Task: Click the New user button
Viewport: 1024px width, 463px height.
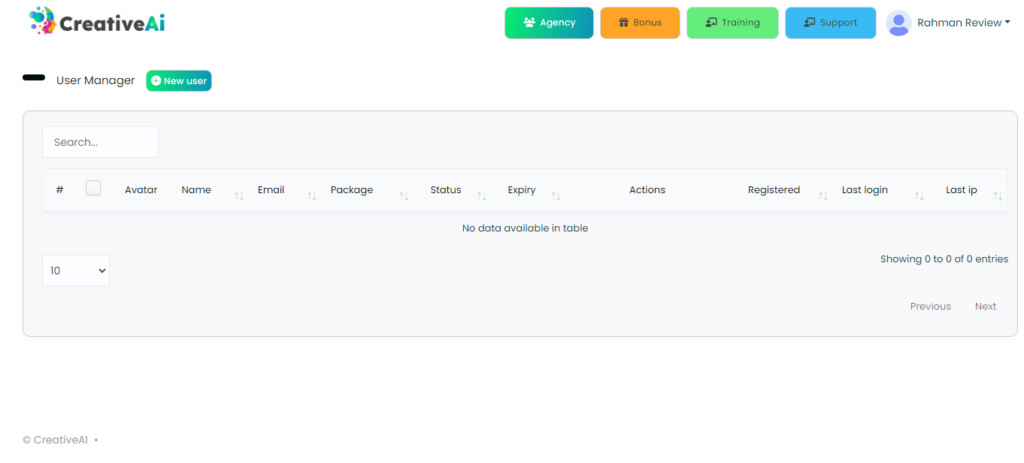Action: pyautogui.click(x=179, y=81)
